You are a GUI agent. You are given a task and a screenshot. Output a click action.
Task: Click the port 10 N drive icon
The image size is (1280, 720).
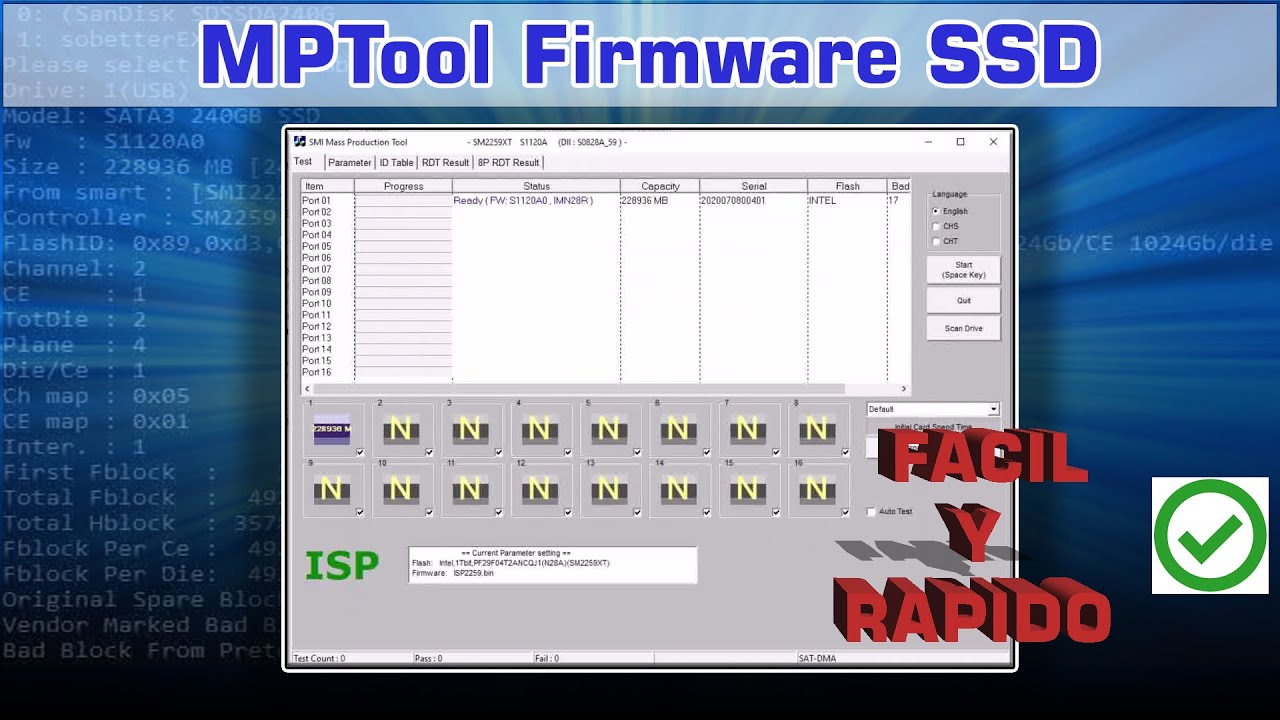click(x=400, y=490)
